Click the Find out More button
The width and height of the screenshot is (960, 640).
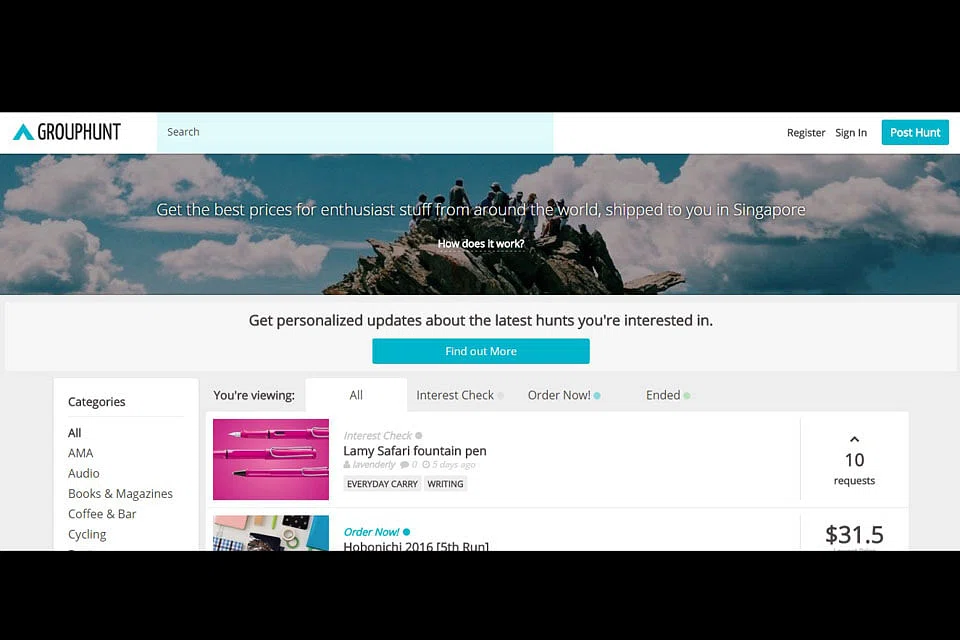click(x=481, y=351)
